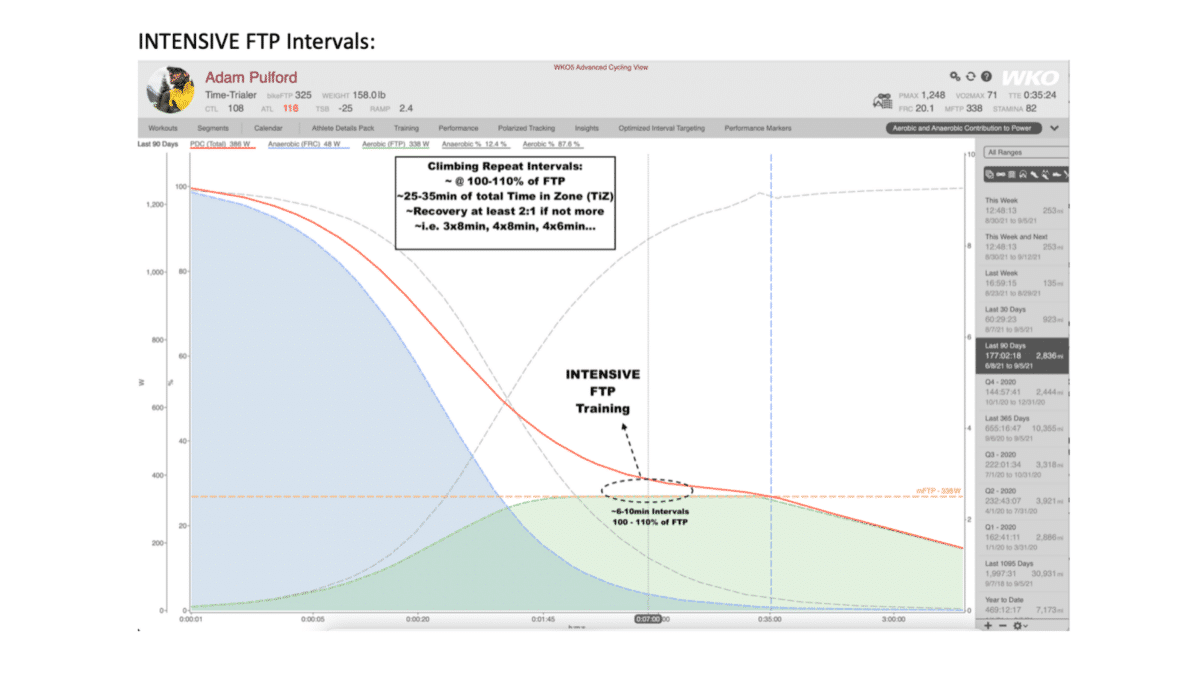The image size is (1200, 675).
Task: Open the Polarized Tracking tab
Action: [x=530, y=128]
